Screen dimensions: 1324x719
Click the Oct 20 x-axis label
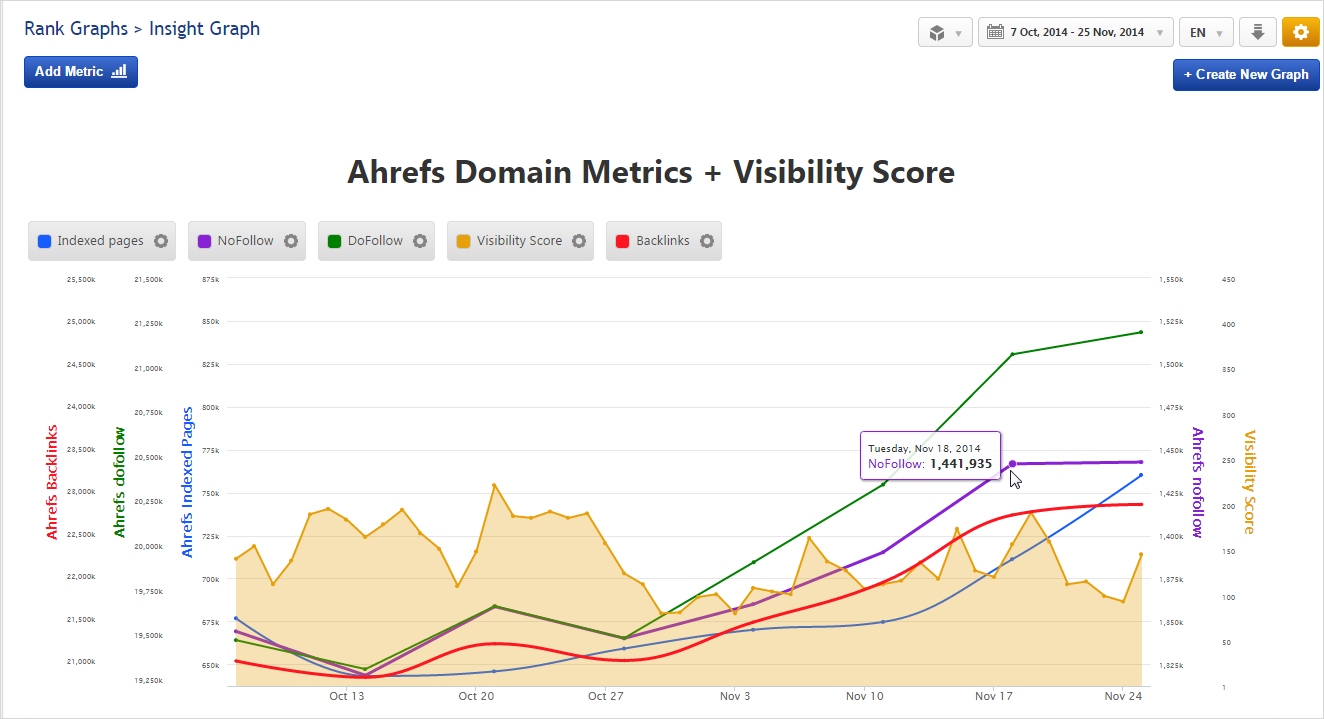coord(476,696)
